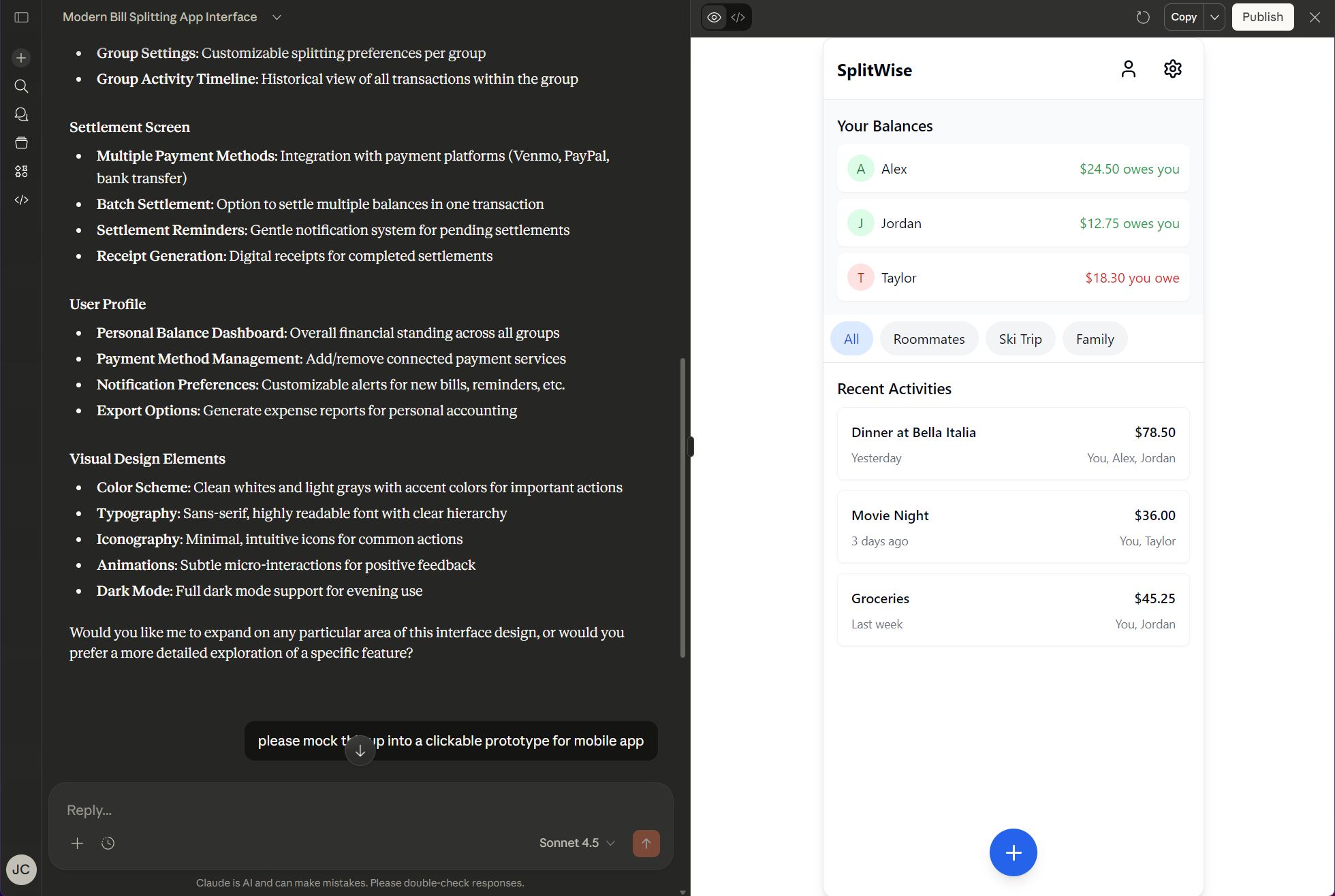Viewport: 1335px width, 896px height.
Task: Click the SplitWise profile user icon
Action: pyautogui.click(x=1128, y=69)
